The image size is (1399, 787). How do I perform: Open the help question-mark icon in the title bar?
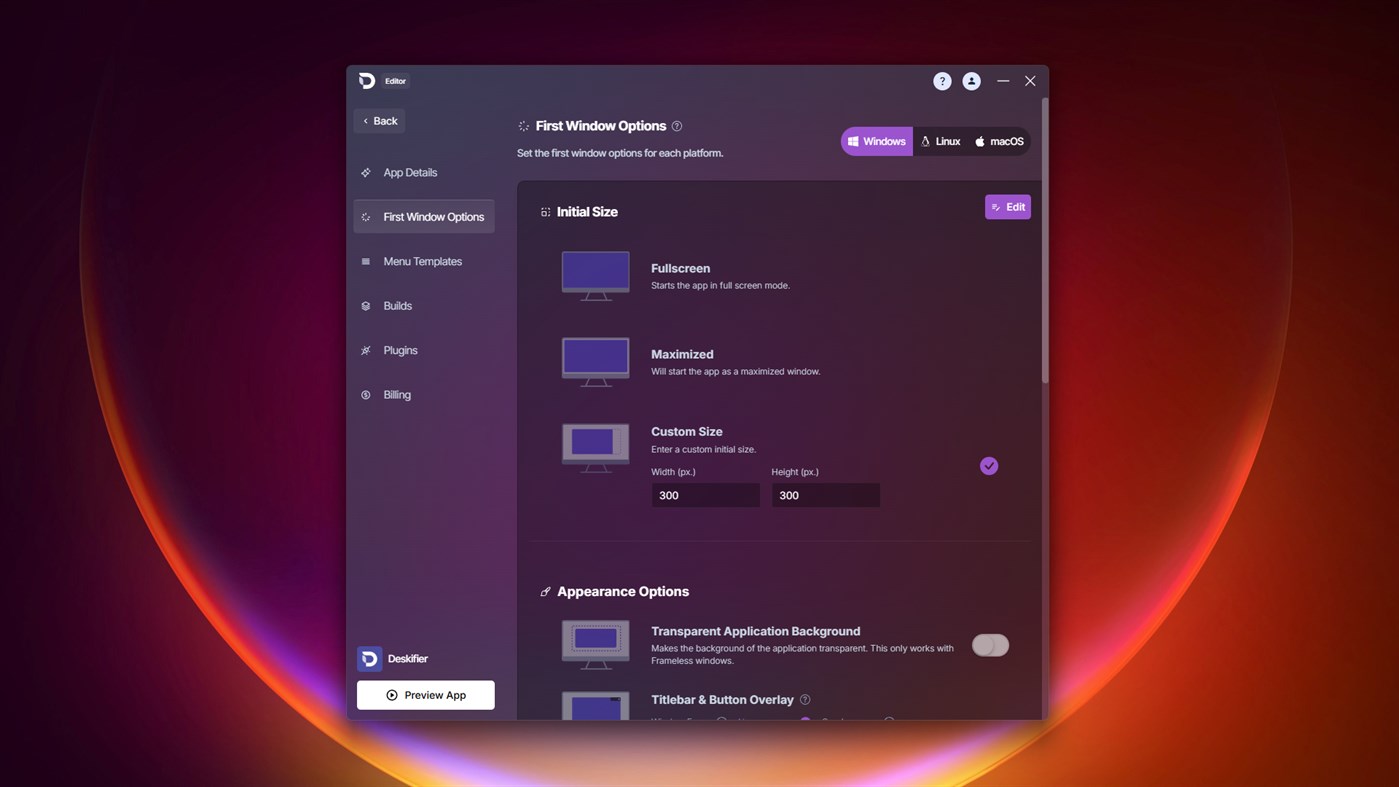point(942,81)
